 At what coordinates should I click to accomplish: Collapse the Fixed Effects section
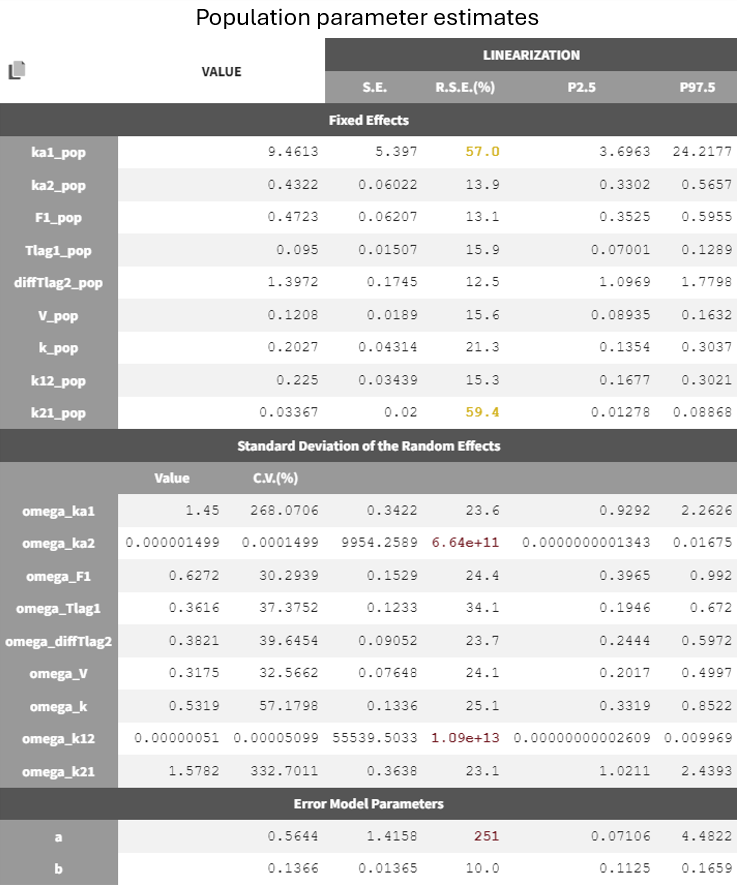(368, 120)
